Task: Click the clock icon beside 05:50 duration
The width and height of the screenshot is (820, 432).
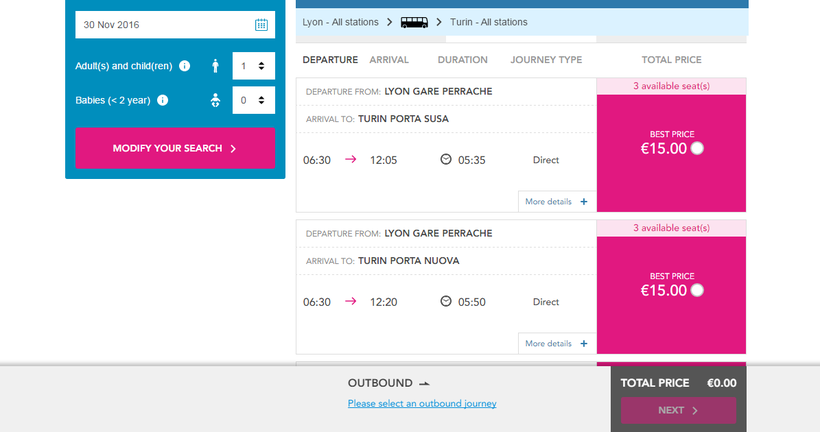Action: coord(446,301)
